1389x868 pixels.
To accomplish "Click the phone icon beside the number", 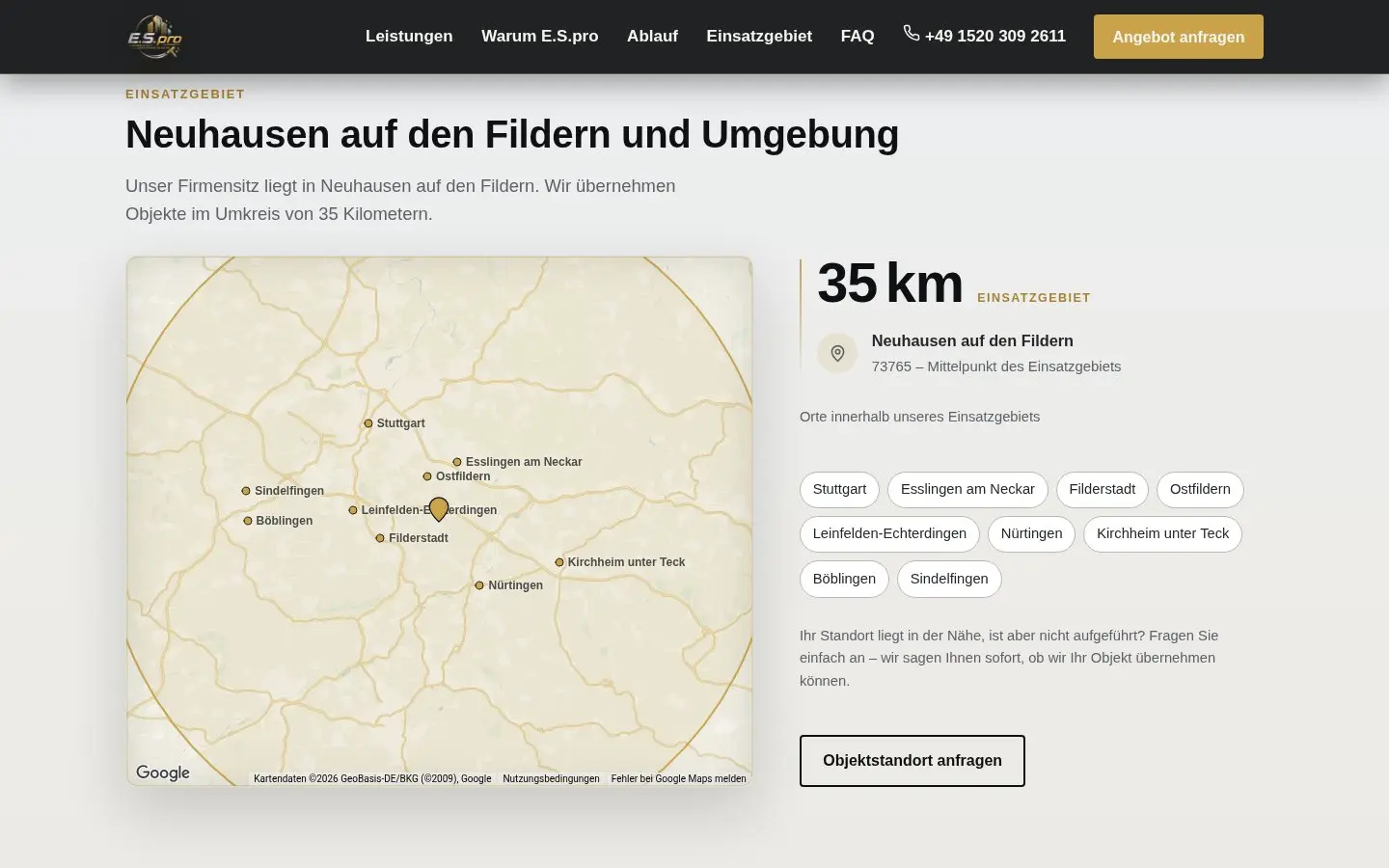I will pyautogui.click(x=912, y=34).
